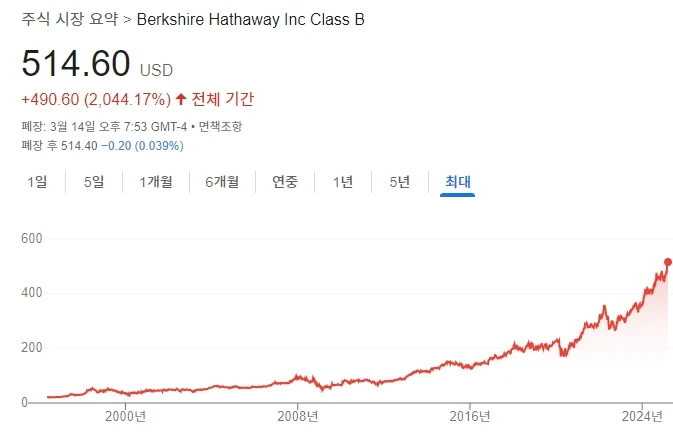Open the 면책조항 disclaimer link
This screenshot has width=673, height=433.
point(220,127)
